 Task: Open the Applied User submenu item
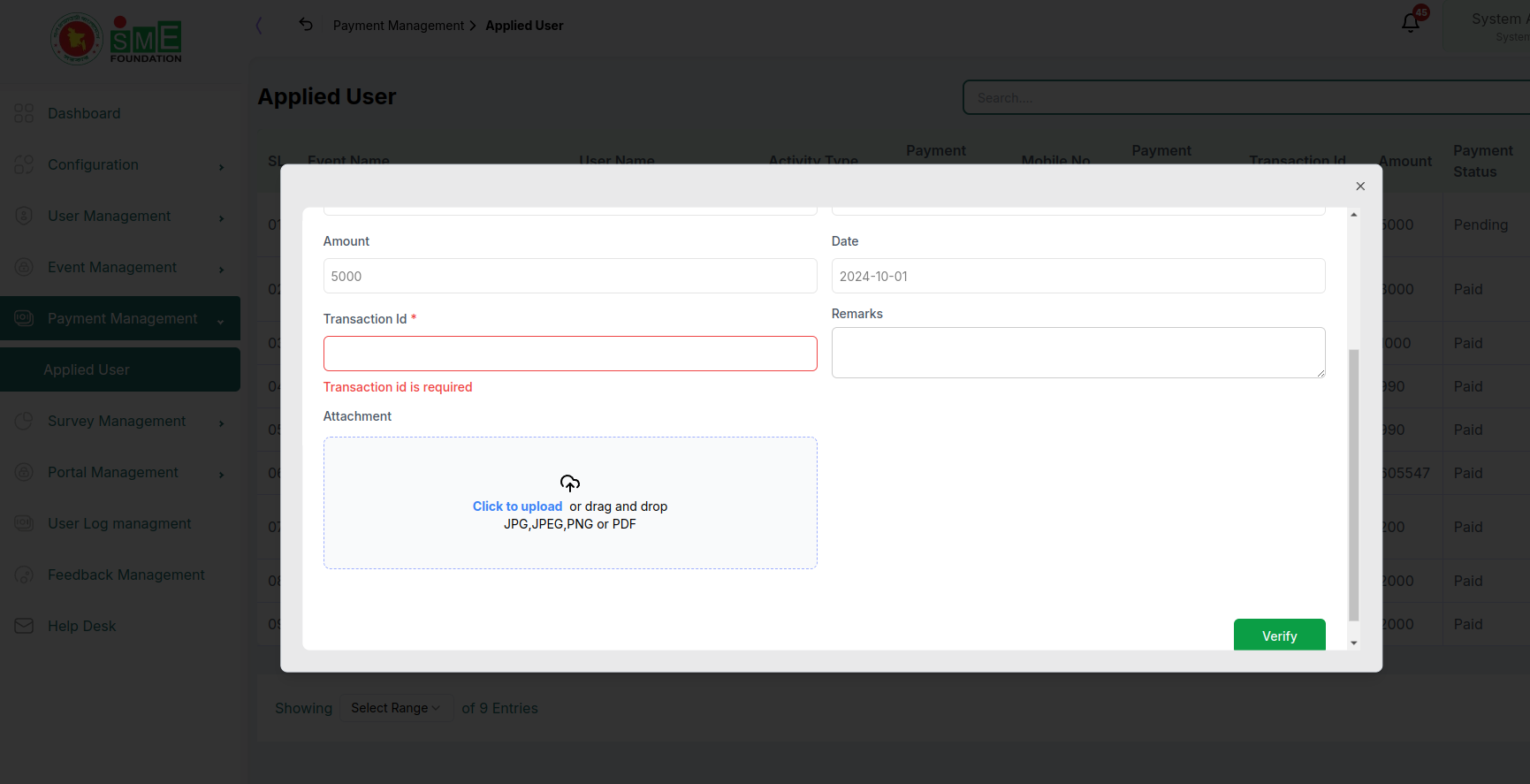pyautogui.click(x=120, y=369)
